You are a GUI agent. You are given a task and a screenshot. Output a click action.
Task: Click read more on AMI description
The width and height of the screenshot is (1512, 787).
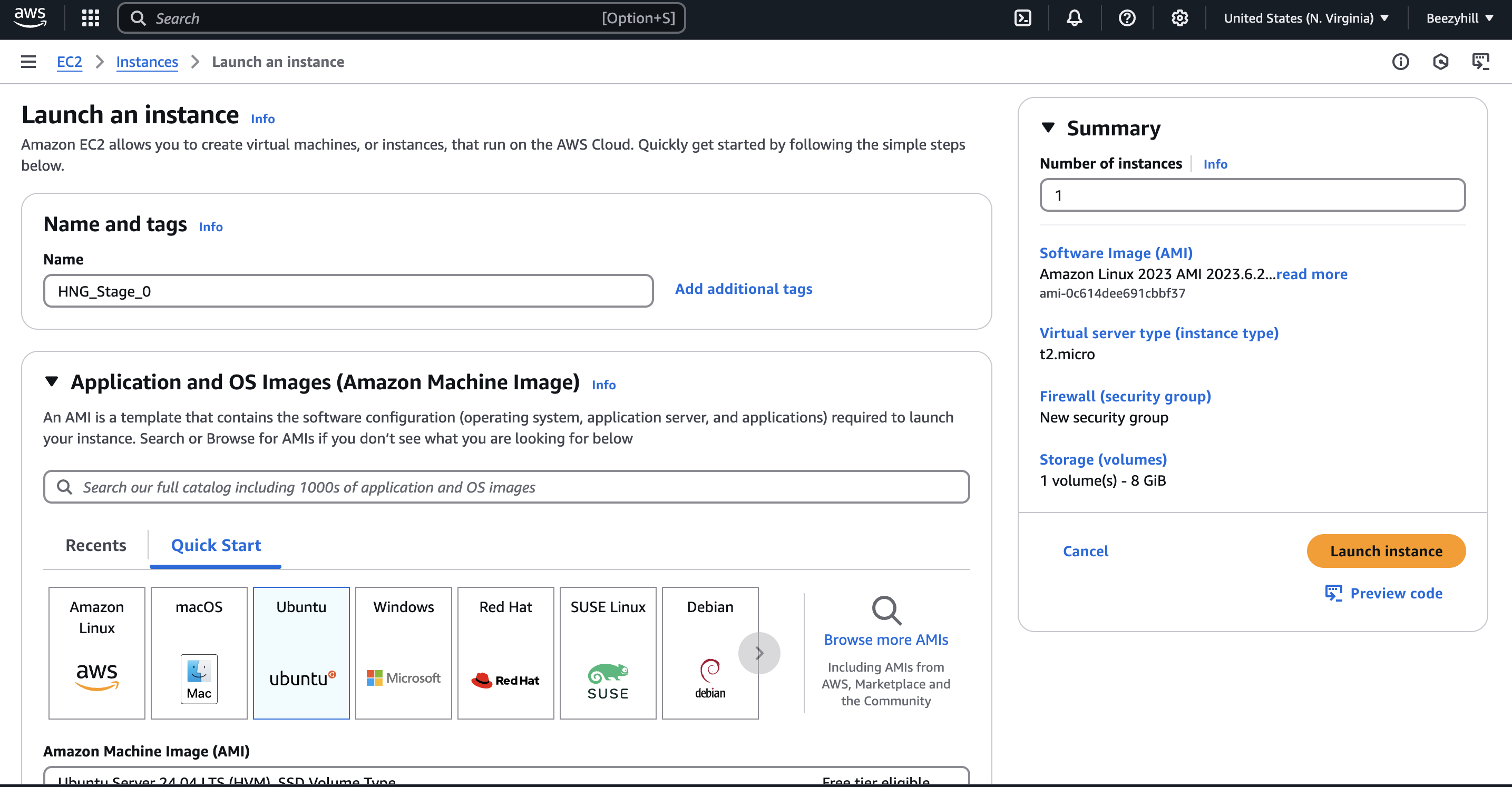tap(1312, 274)
